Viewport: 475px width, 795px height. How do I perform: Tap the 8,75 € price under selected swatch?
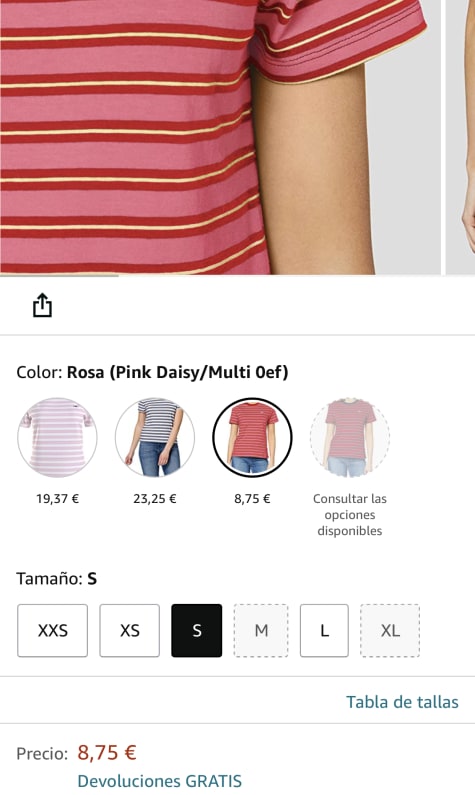[252, 499]
